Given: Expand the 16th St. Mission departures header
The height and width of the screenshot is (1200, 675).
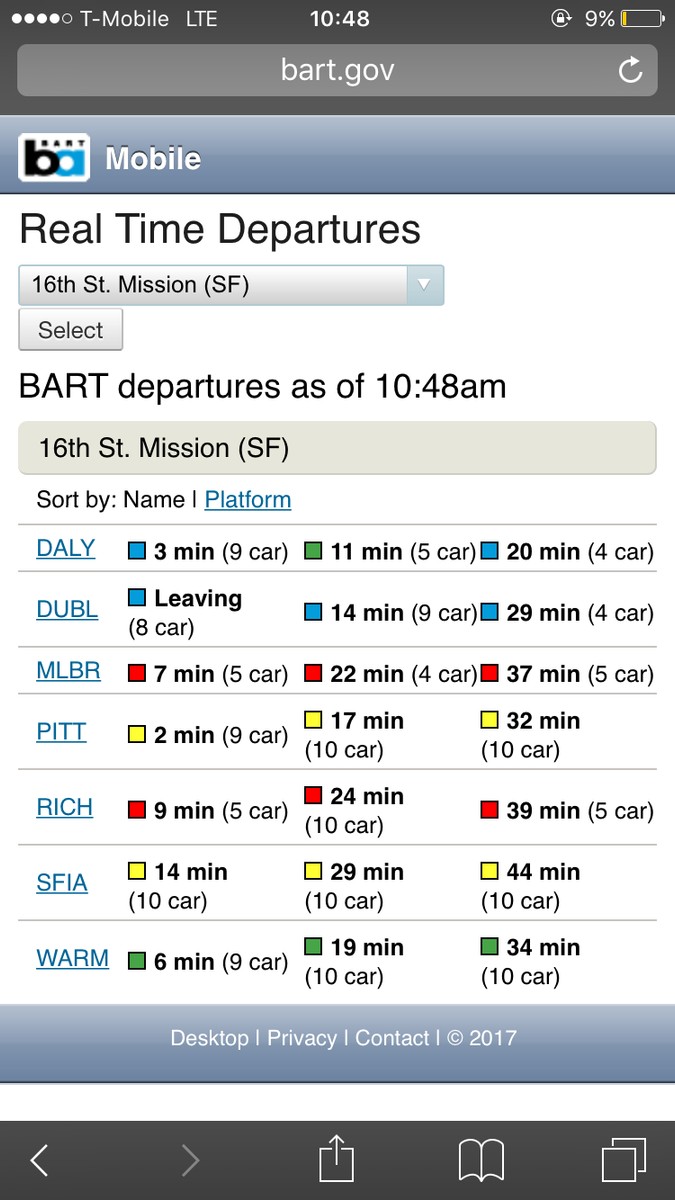Looking at the screenshot, I should (x=336, y=447).
